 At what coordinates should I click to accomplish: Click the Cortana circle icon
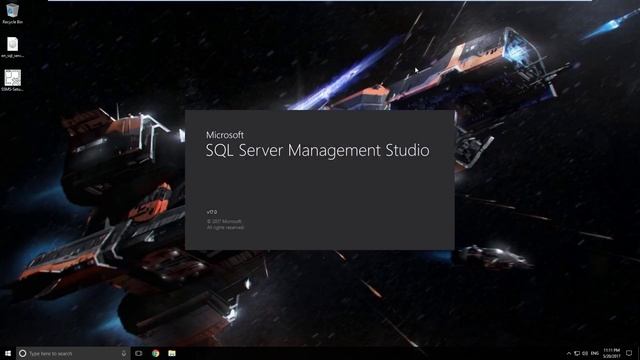[x=22, y=353]
